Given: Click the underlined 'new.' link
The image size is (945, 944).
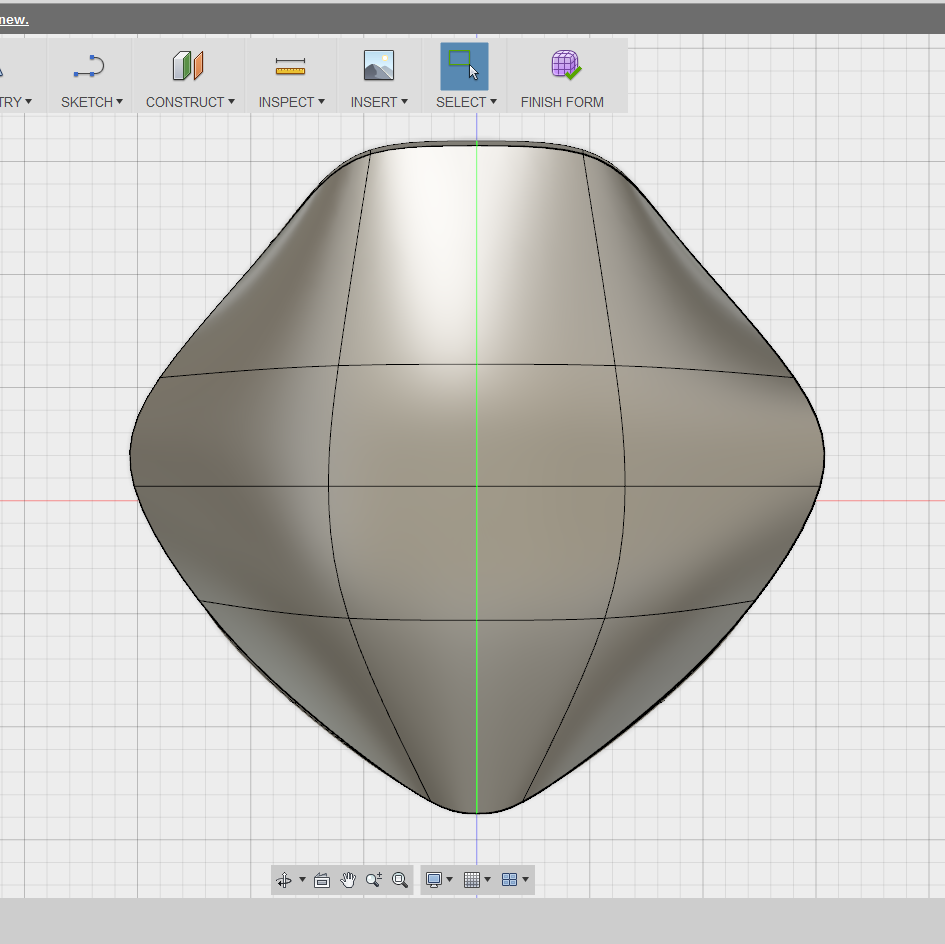Looking at the screenshot, I should coord(14,19).
